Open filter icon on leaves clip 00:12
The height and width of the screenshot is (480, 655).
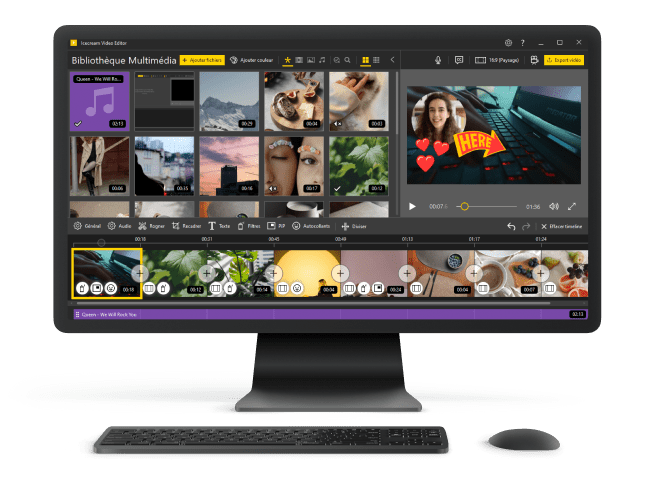click(x=163, y=288)
